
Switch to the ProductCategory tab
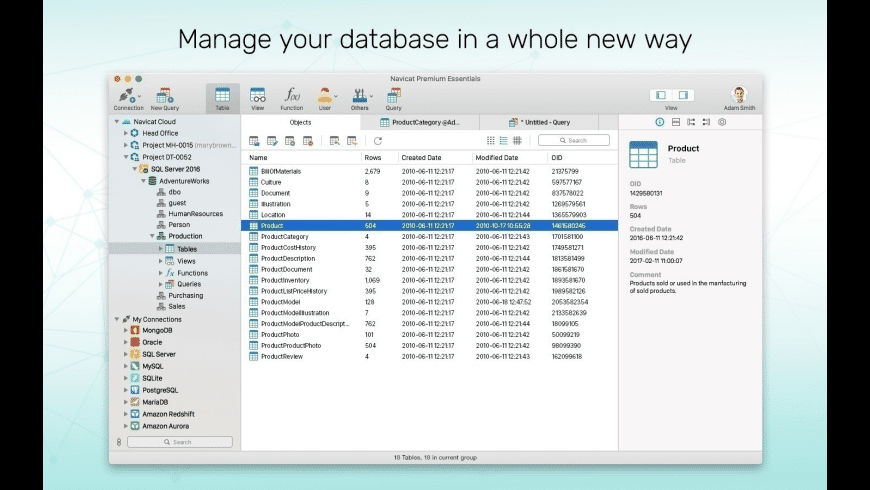coord(420,122)
